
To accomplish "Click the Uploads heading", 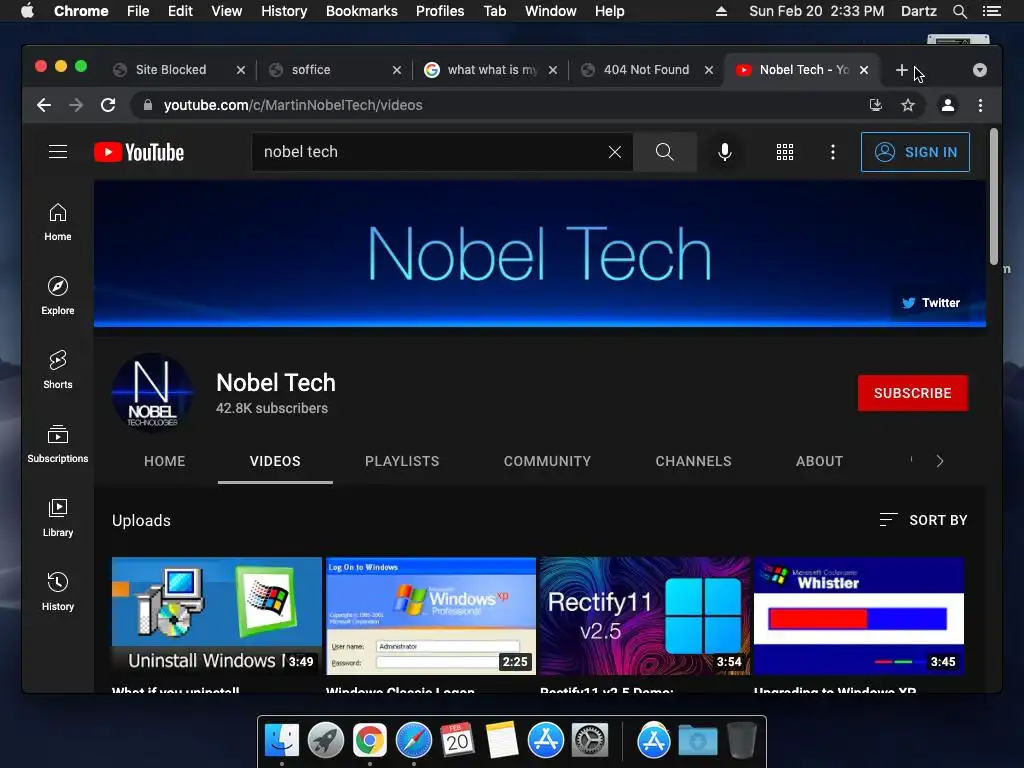I will point(141,520).
